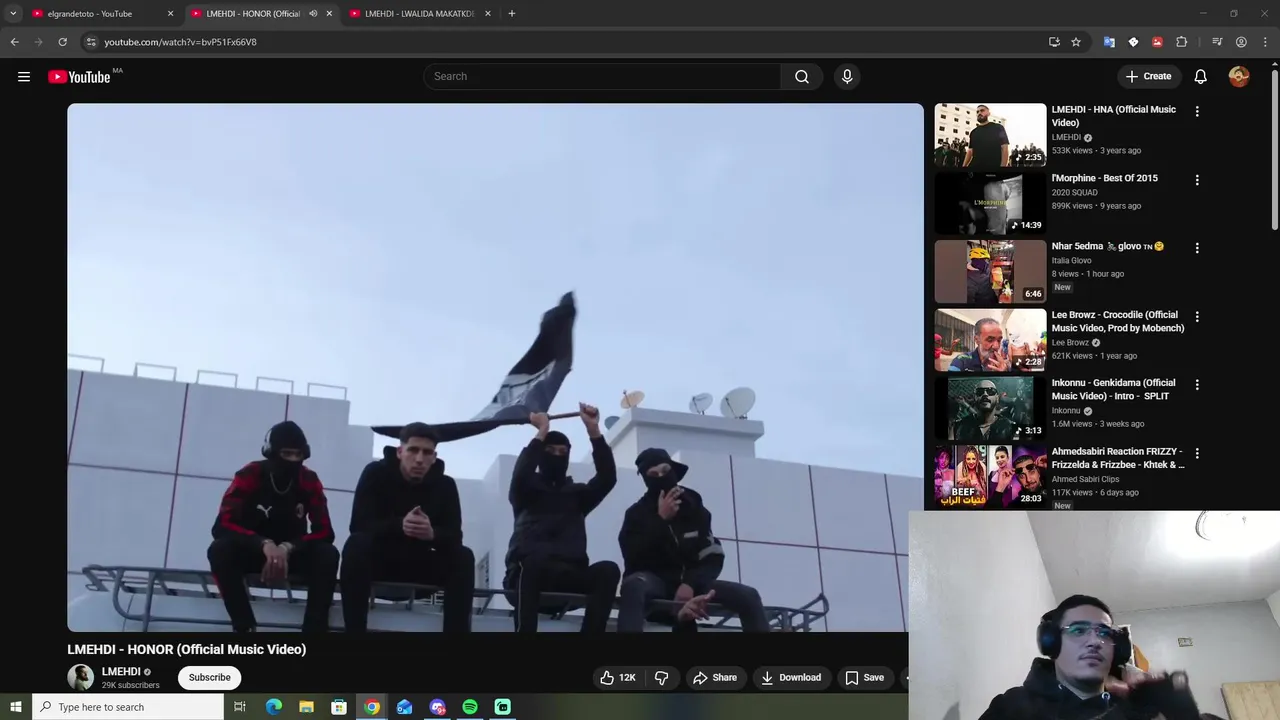Like the video with thumbs up
This screenshot has height=720, width=1280.
click(x=617, y=677)
